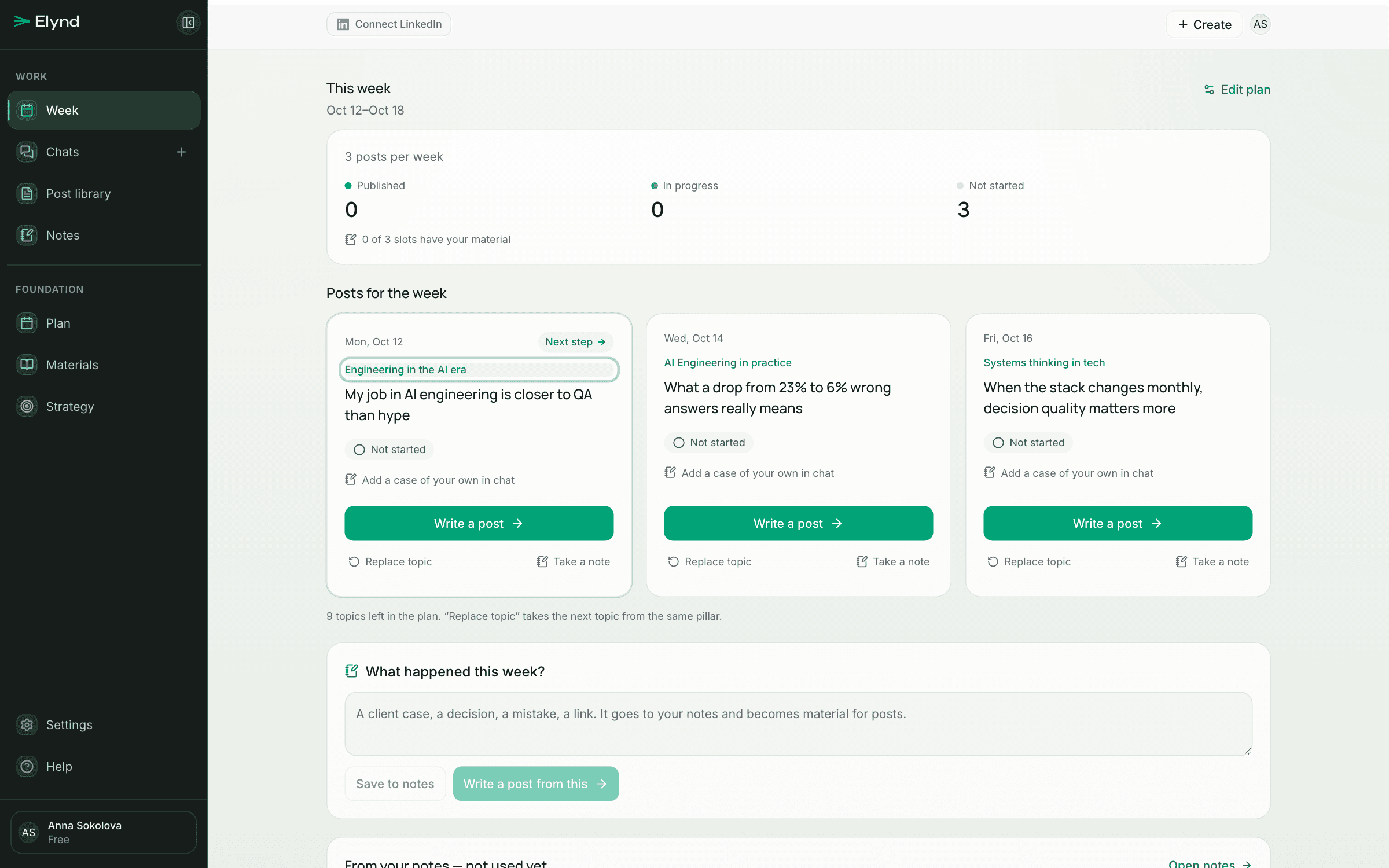This screenshot has height=868, width=1389.
Task: Replace topic on Monday card
Action: pyautogui.click(x=390, y=561)
